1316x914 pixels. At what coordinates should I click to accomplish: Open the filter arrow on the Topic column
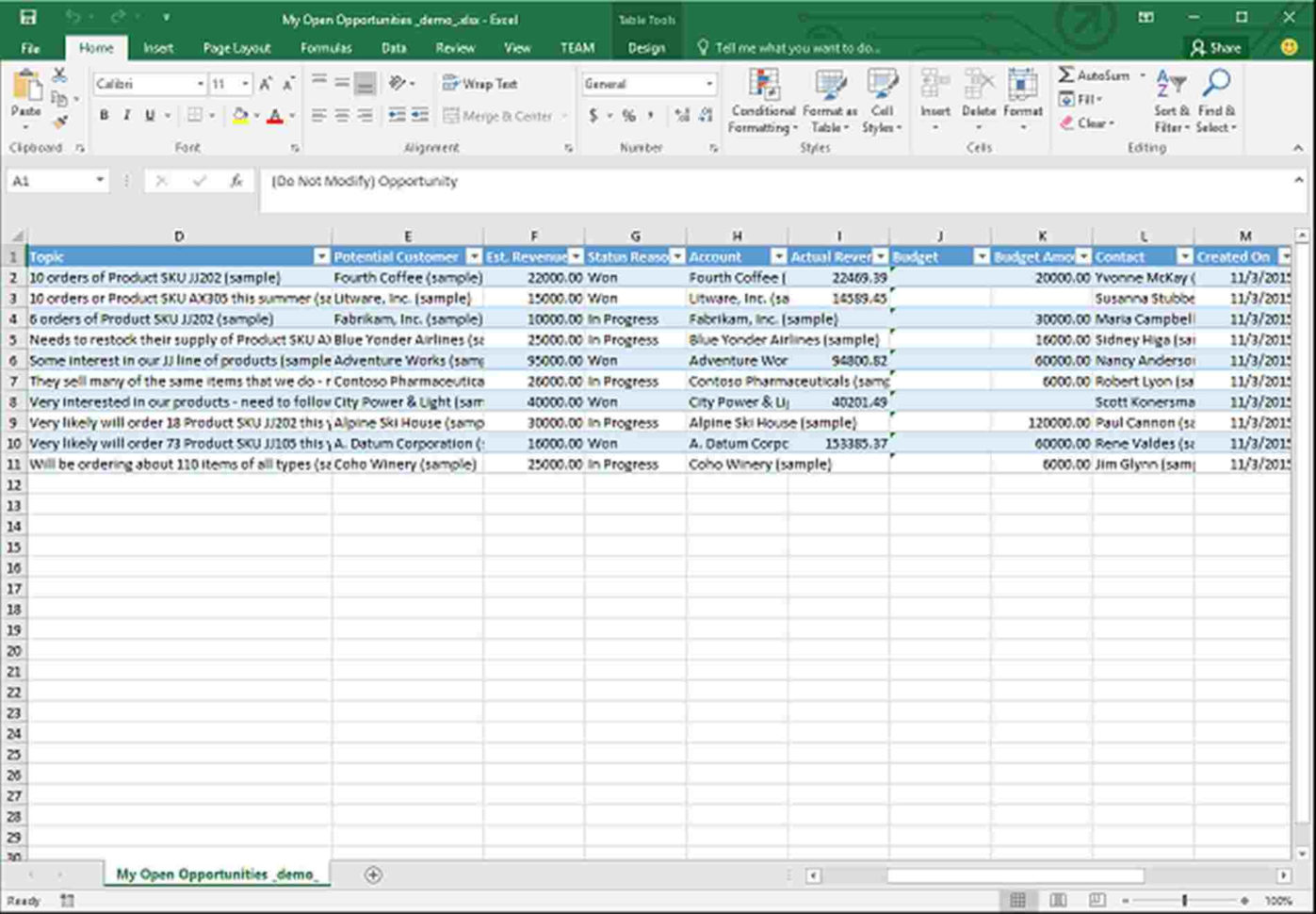click(321, 256)
